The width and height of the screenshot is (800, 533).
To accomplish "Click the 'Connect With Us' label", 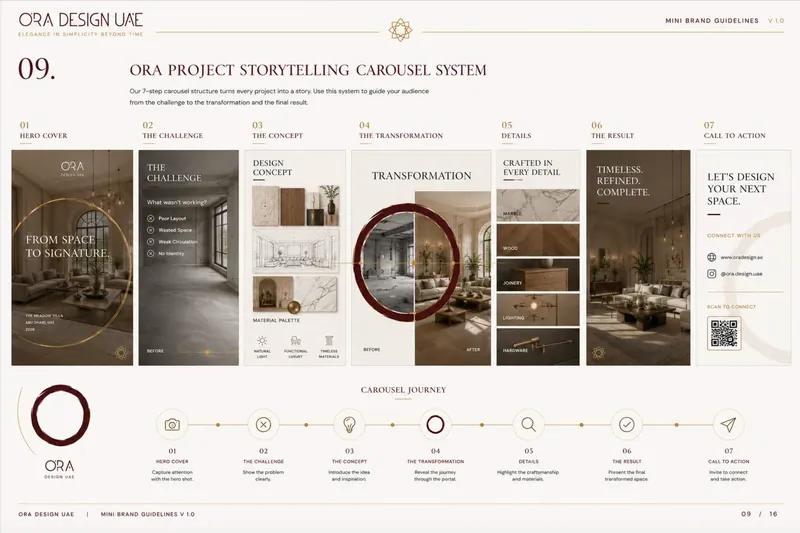I will (734, 236).
